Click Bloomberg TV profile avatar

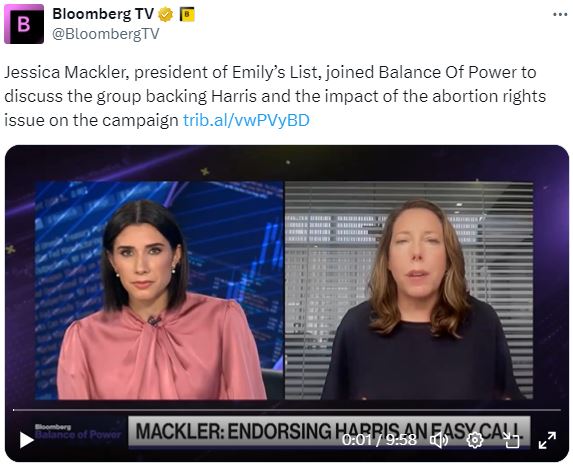pyautogui.click(x=24, y=24)
